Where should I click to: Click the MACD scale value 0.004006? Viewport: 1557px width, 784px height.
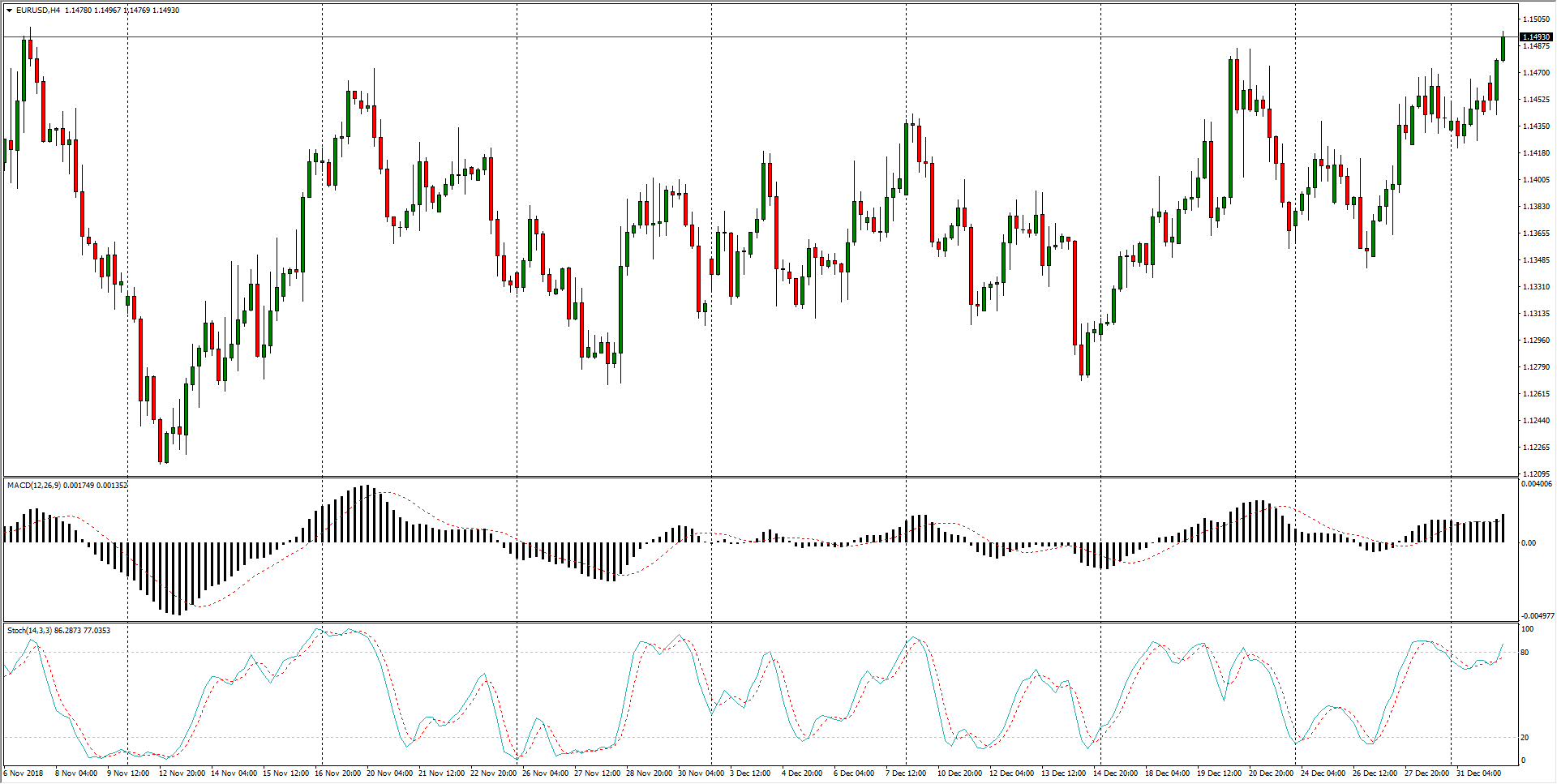pyautogui.click(x=1537, y=485)
